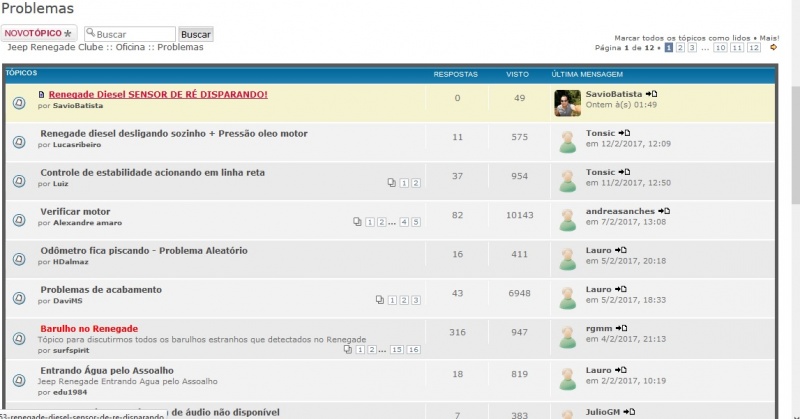Screen dimensions: 800x419
Task: Jump to last post by Lauro dated 2/2/2017
Action: pos(621,370)
